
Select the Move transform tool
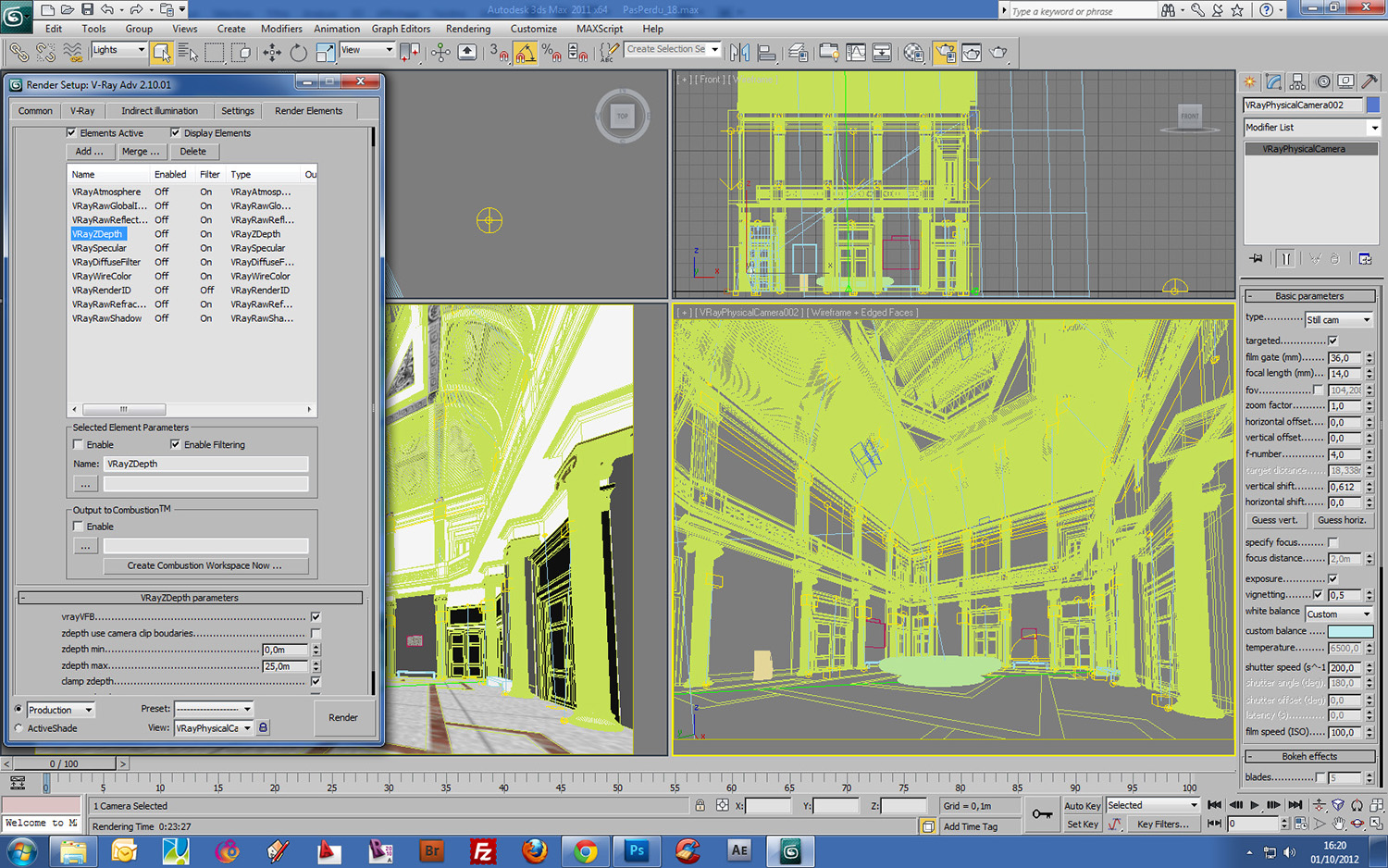(x=272, y=53)
